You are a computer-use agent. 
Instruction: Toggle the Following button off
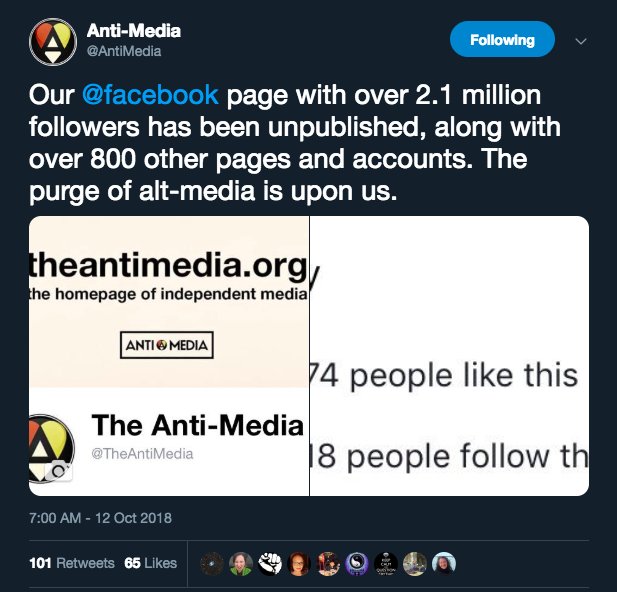(x=502, y=40)
